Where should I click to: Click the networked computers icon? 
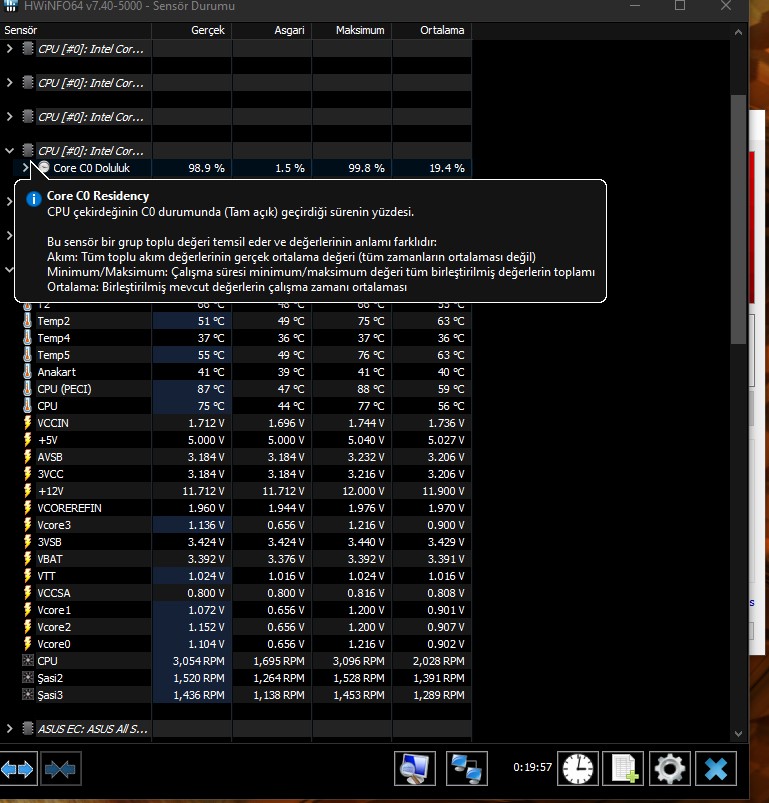pyautogui.click(x=466, y=768)
